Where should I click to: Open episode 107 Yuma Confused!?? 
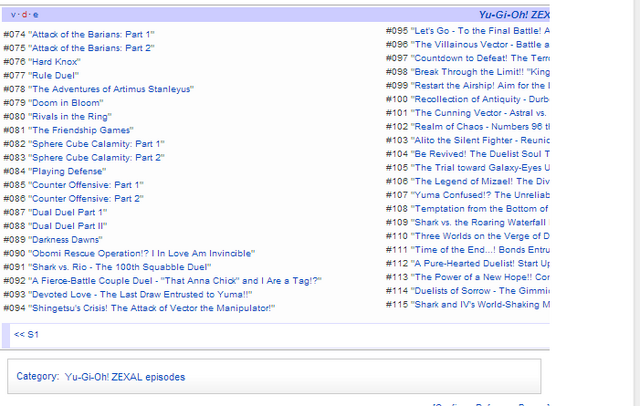tap(480, 195)
